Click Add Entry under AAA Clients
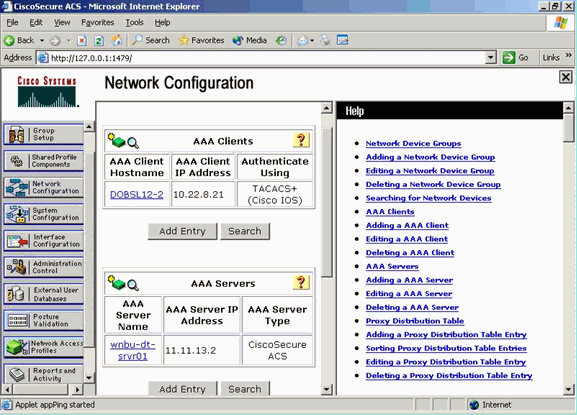Image resolution: width=577 pixels, height=415 pixels. pyautogui.click(x=183, y=231)
